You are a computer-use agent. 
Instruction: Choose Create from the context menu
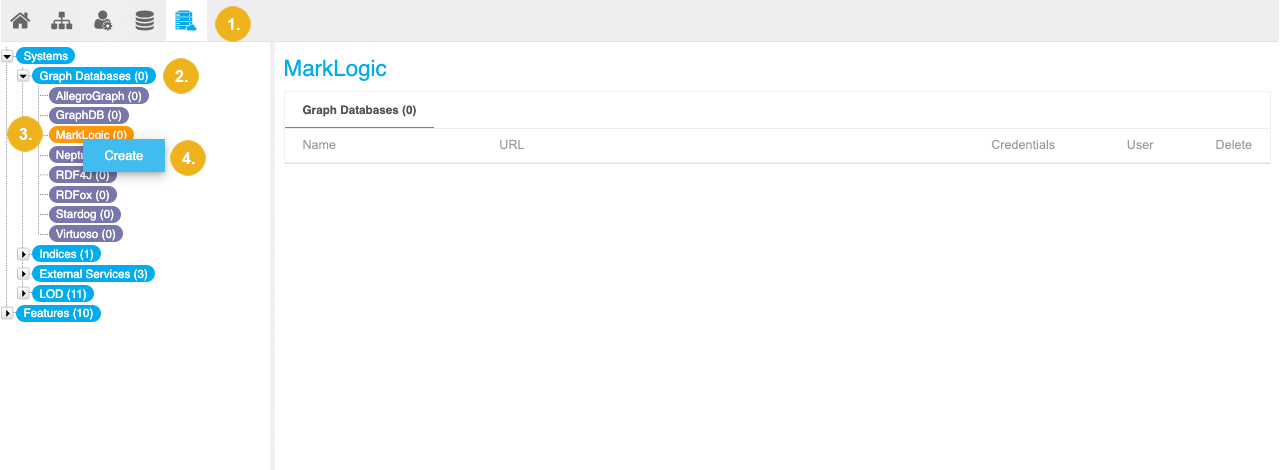point(124,156)
